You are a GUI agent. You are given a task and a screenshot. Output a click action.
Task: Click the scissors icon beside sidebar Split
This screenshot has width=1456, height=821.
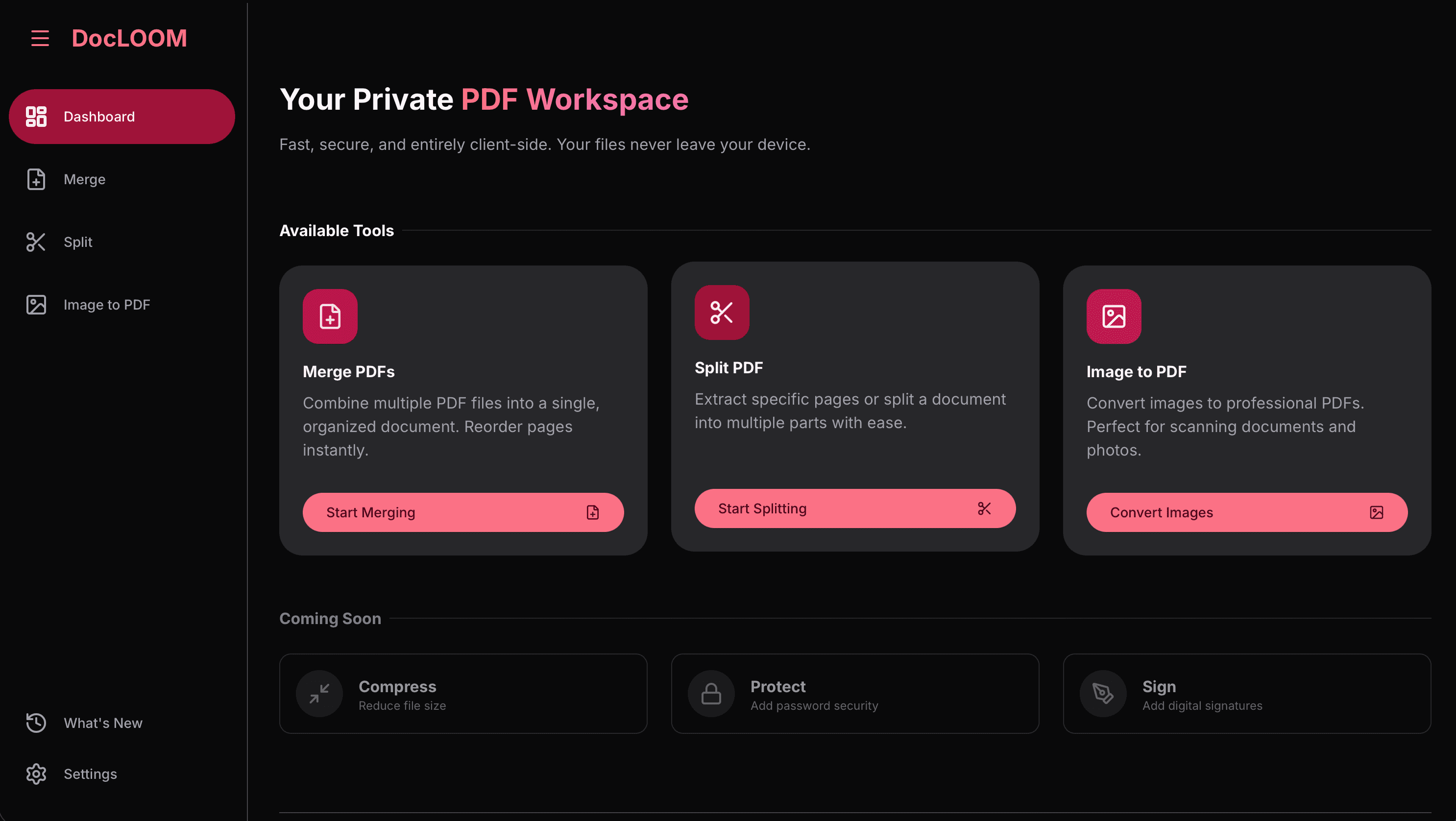click(x=36, y=242)
